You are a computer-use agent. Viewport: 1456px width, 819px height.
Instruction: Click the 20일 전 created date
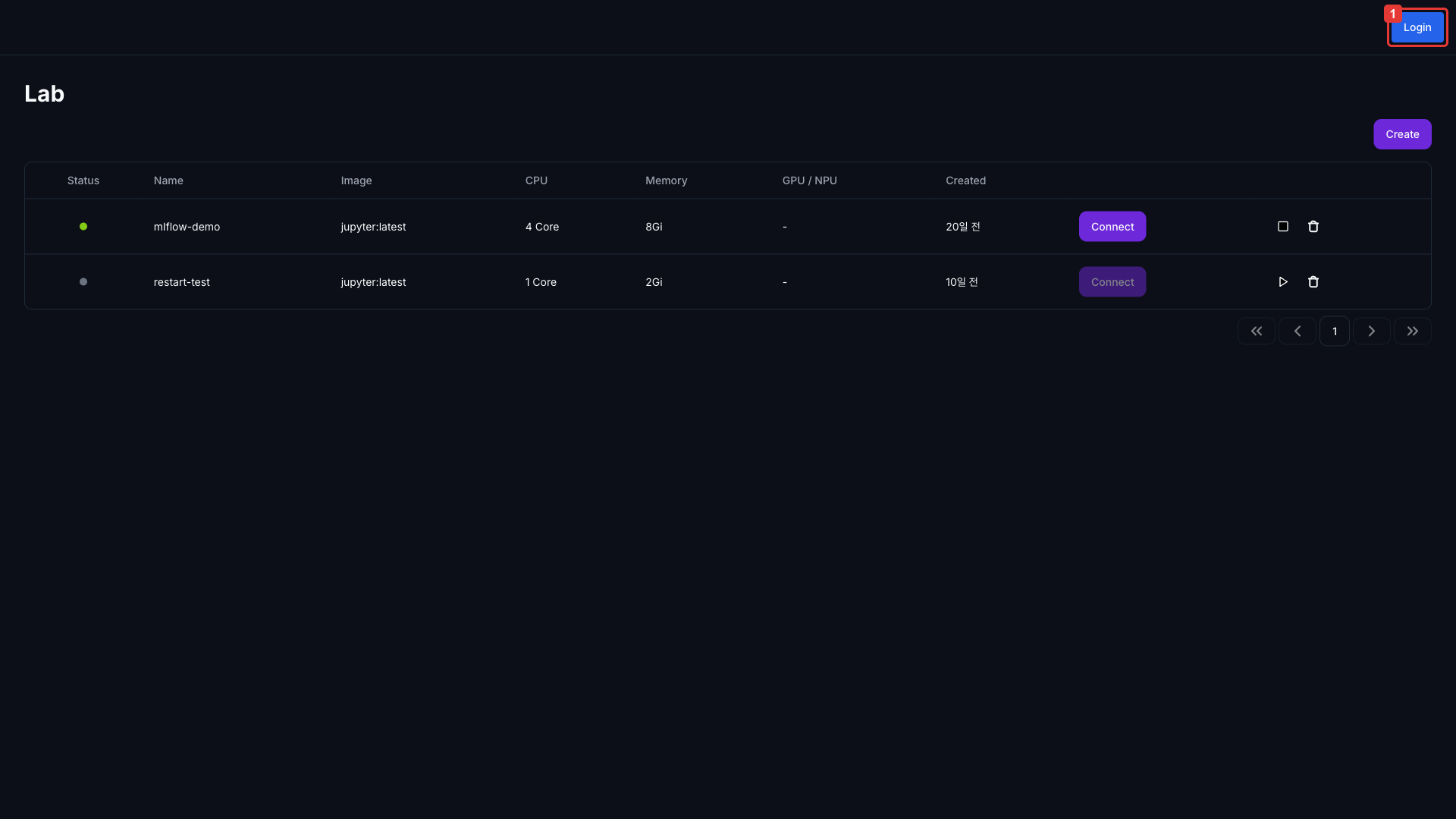coord(962,227)
